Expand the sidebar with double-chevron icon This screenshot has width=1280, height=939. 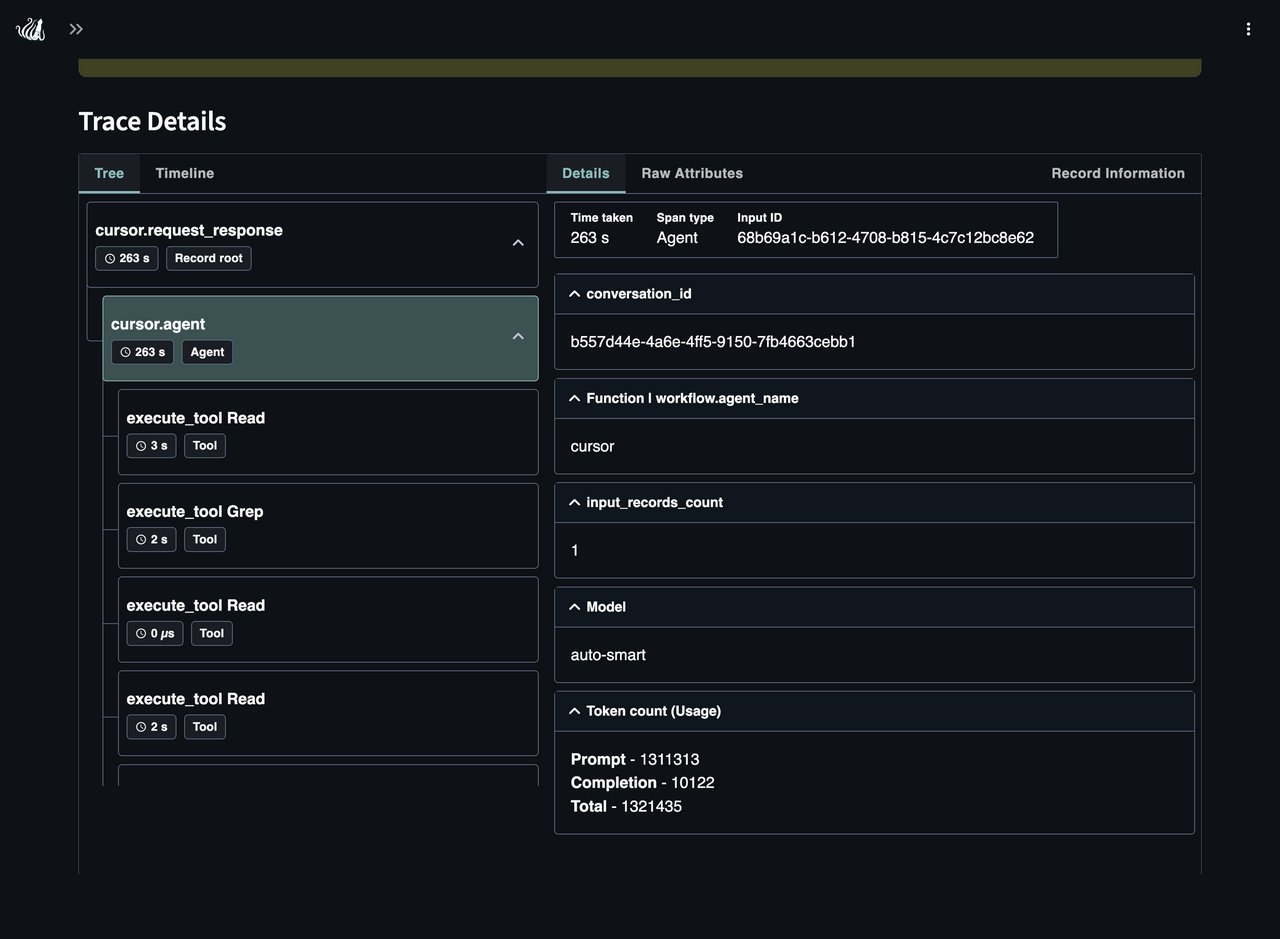click(x=76, y=29)
